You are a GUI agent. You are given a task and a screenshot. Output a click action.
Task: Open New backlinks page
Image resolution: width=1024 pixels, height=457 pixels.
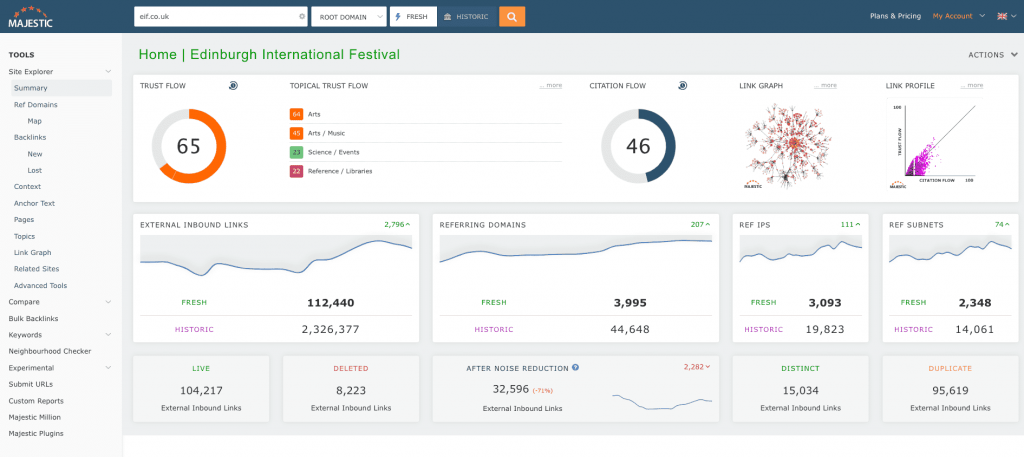tap(35, 154)
